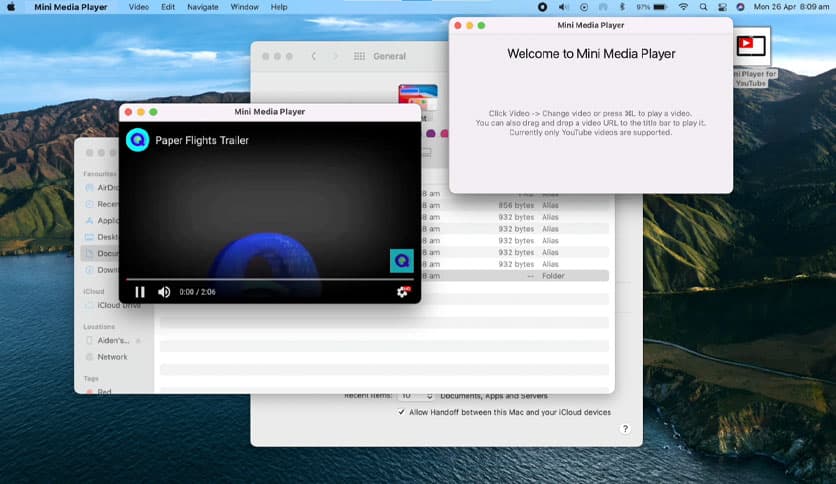Click the black circular menu bar icon
This screenshot has width=836, height=484.
click(542, 7)
